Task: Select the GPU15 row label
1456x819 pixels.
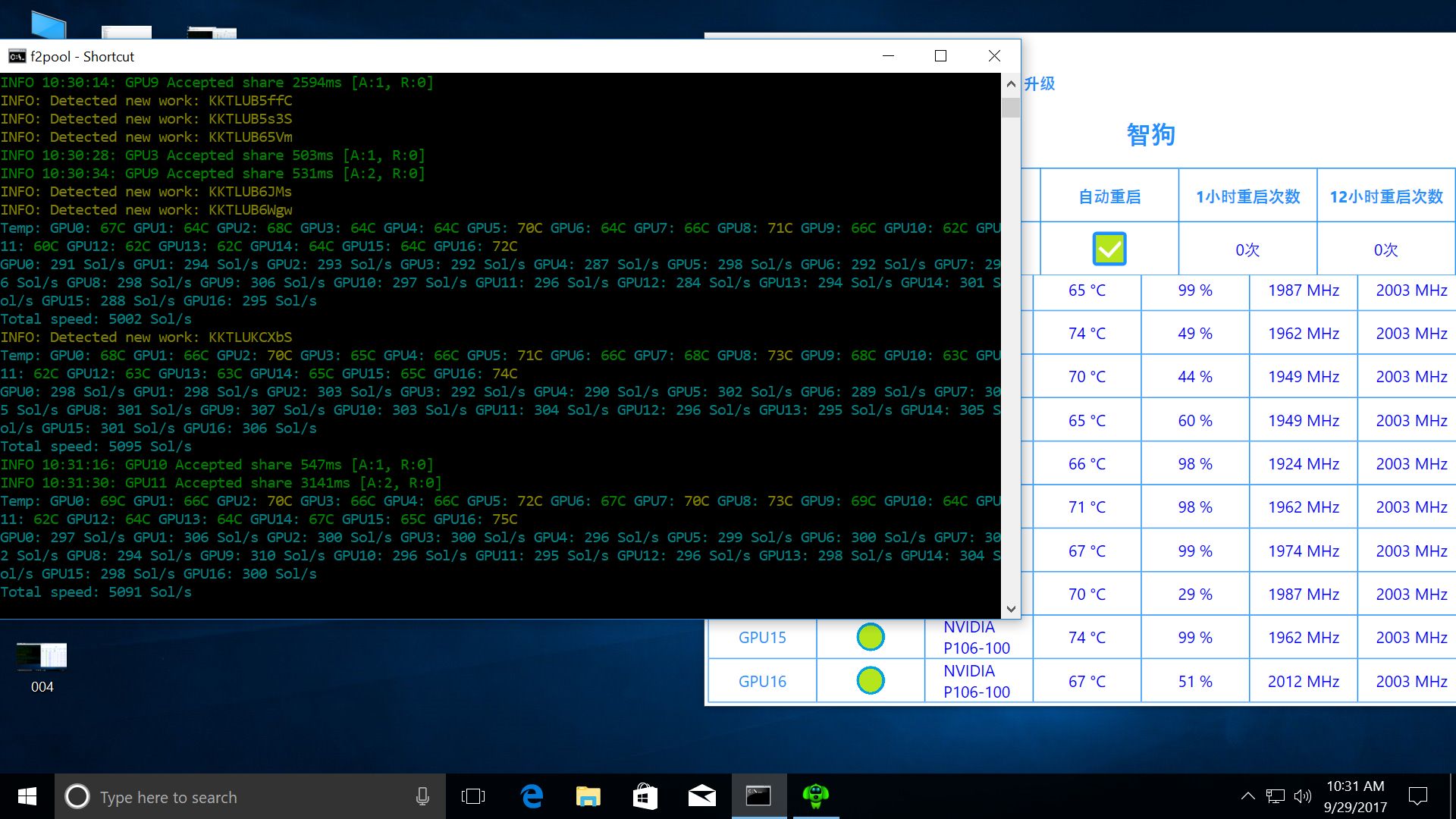Action: click(x=762, y=638)
